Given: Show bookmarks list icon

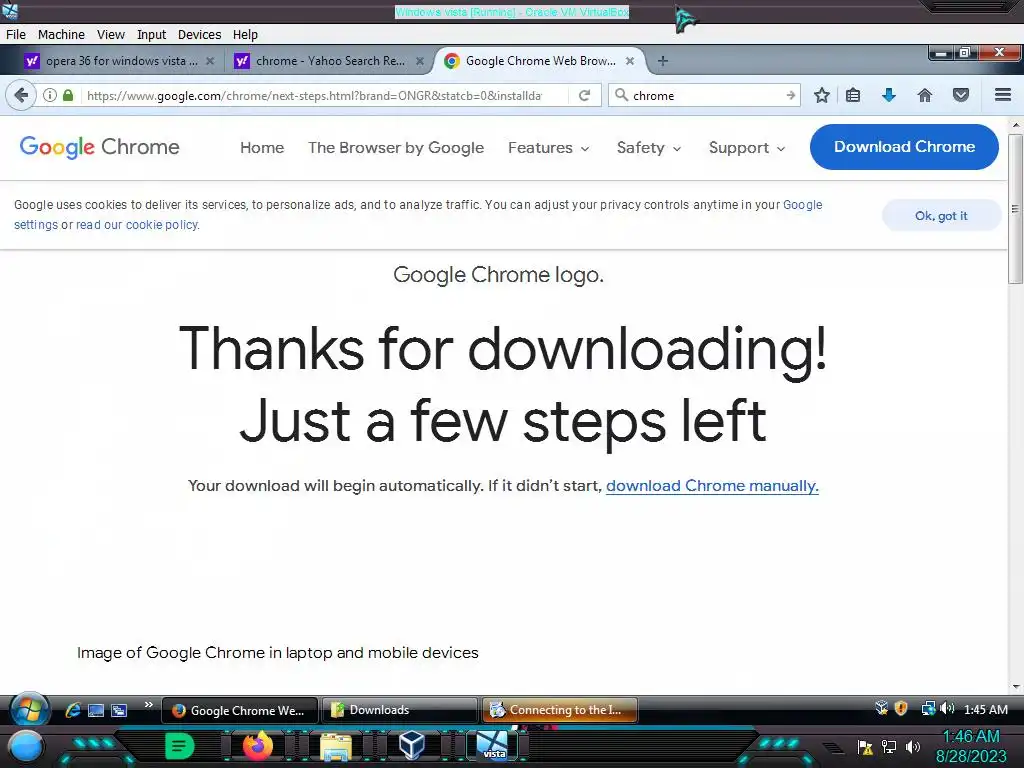Looking at the screenshot, I should (853, 95).
